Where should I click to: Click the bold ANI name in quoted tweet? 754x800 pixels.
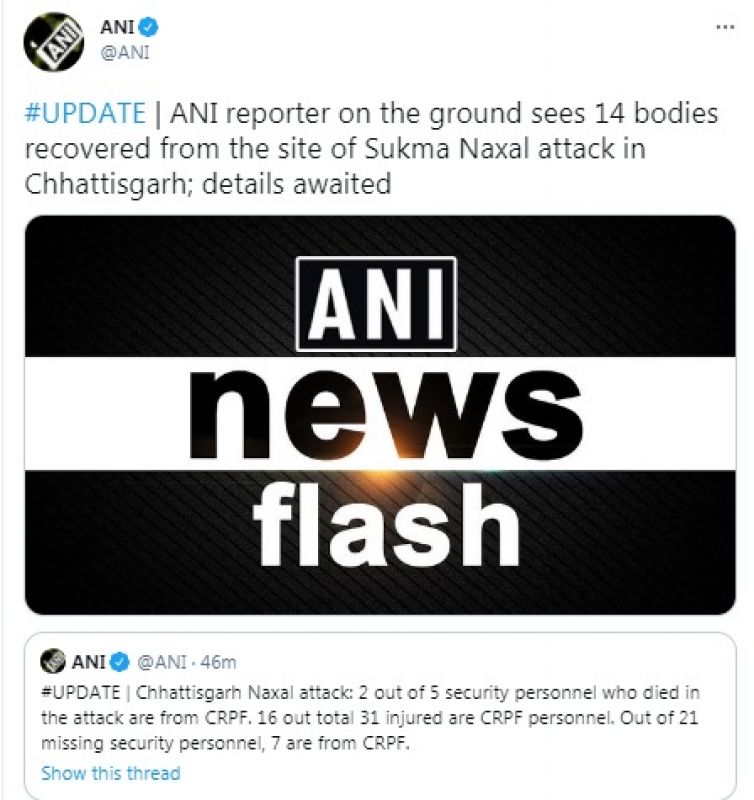pos(88,661)
